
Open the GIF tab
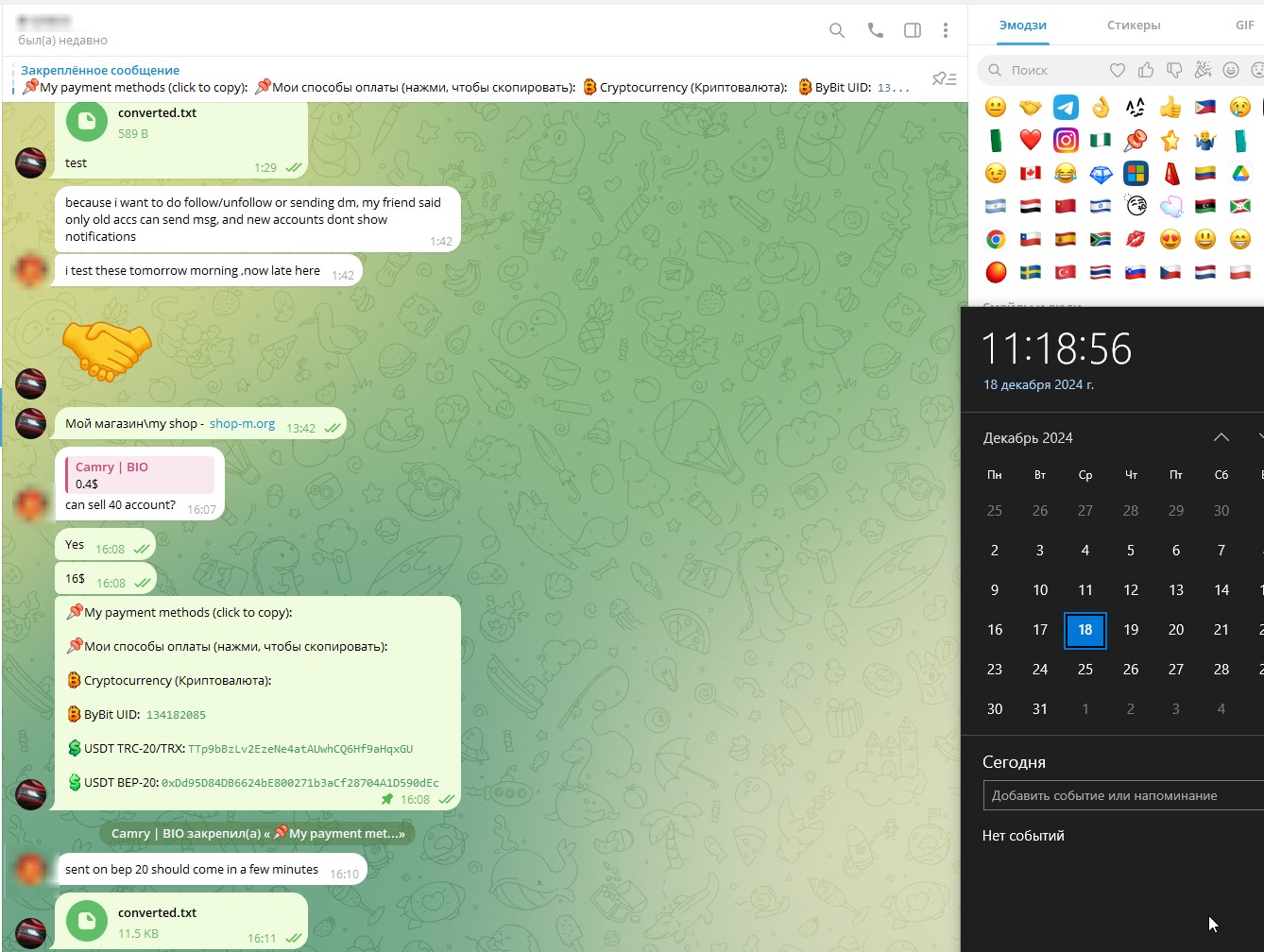[1244, 25]
